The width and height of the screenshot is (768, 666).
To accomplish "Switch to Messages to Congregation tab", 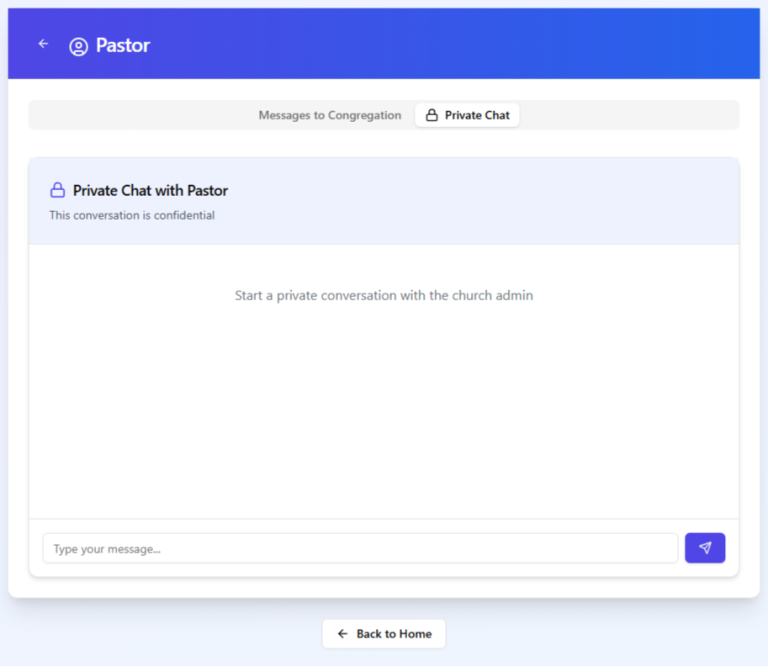I will [329, 115].
